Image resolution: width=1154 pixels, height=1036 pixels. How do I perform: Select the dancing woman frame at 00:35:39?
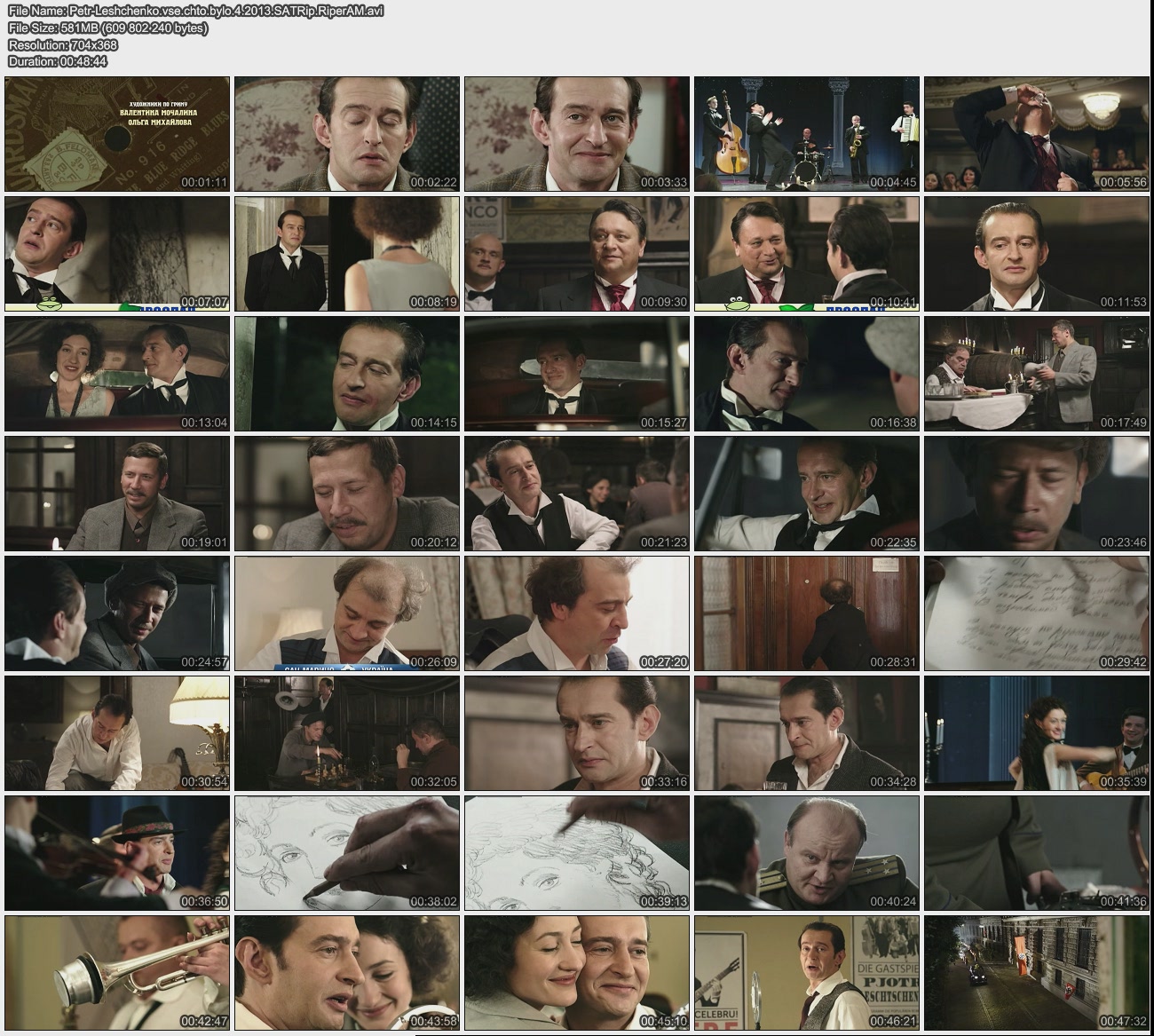pyautogui.click(x=1036, y=733)
